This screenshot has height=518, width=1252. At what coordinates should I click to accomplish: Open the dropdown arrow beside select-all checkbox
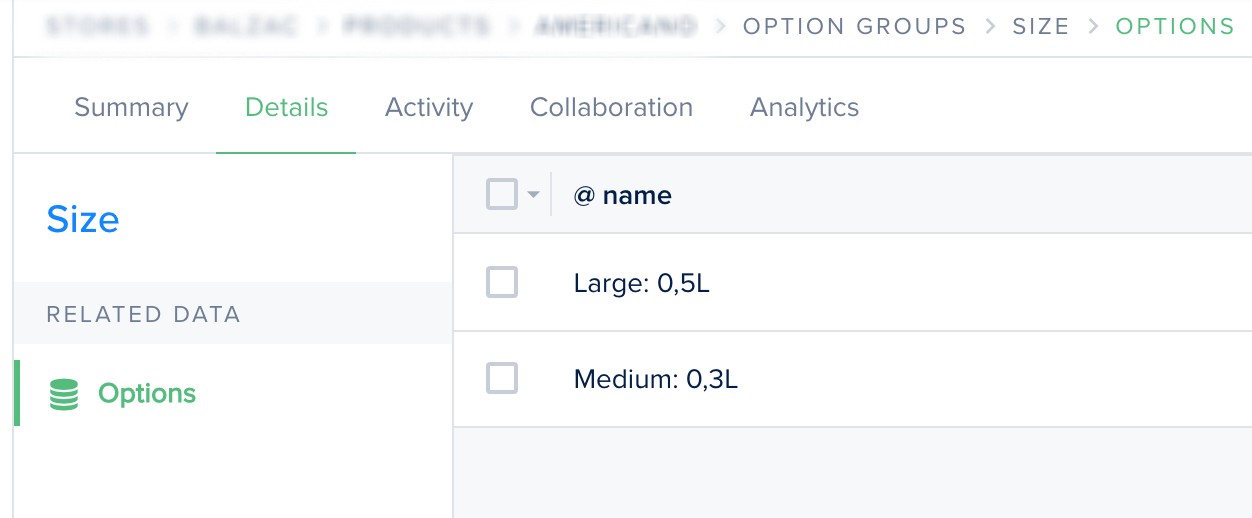click(x=533, y=195)
